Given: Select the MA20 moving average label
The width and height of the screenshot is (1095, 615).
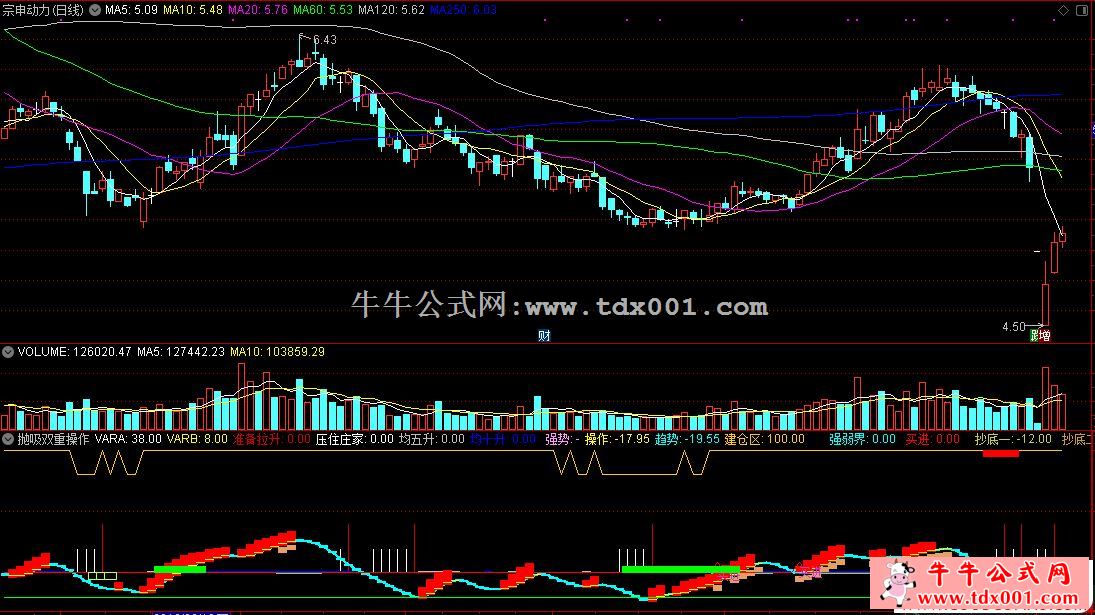Looking at the screenshot, I should click(257, 10).
